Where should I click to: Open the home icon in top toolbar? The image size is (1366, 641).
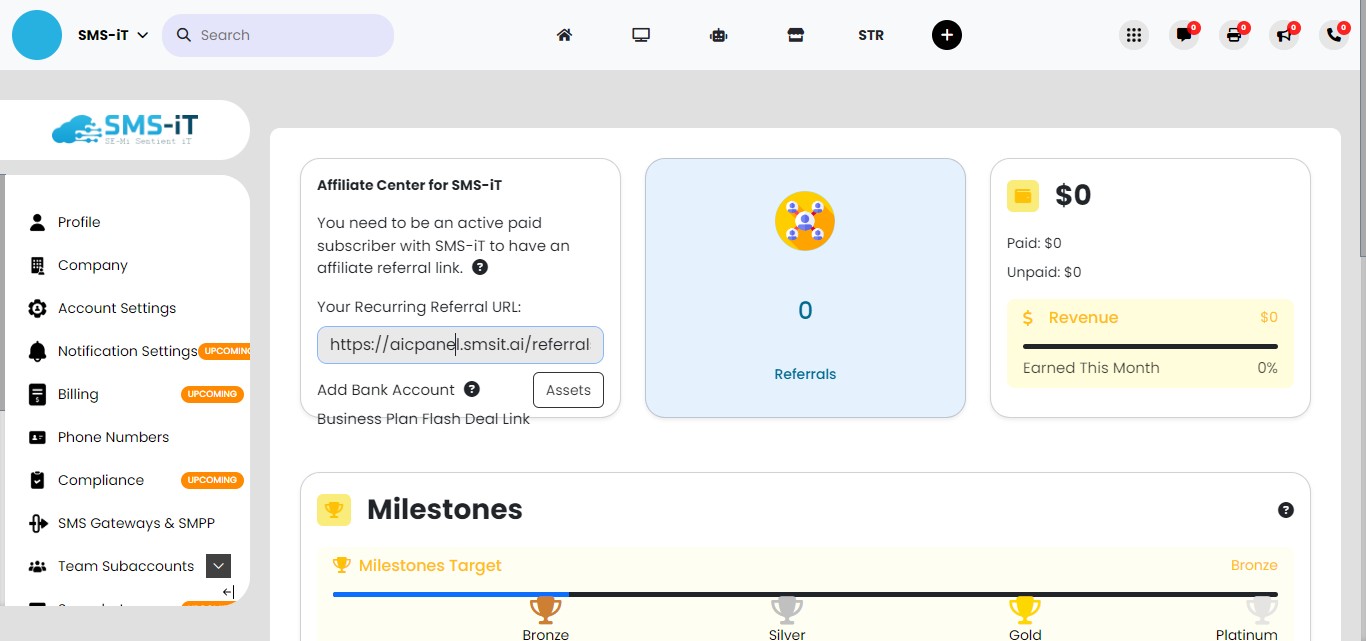(x=564, y=34)
